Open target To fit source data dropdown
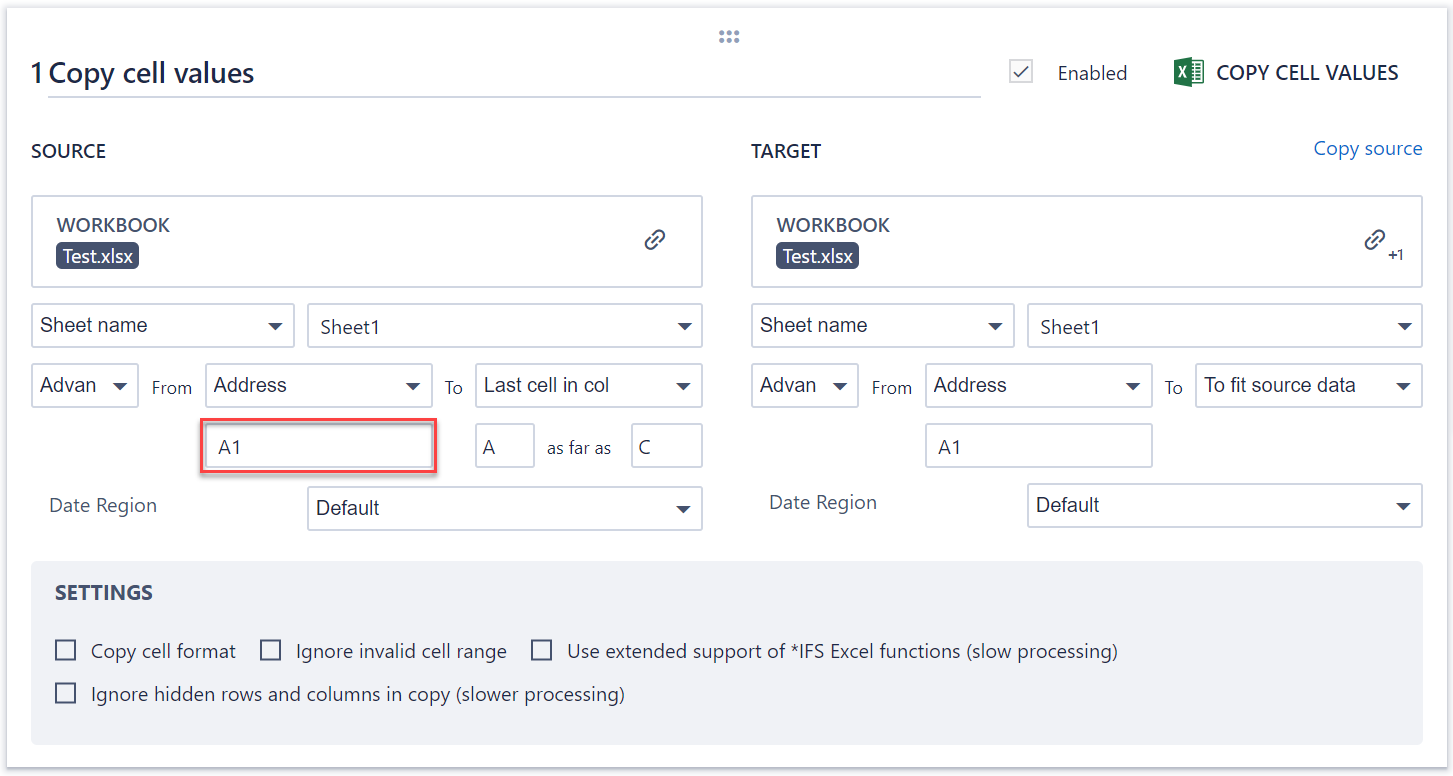 [1308, 386]
